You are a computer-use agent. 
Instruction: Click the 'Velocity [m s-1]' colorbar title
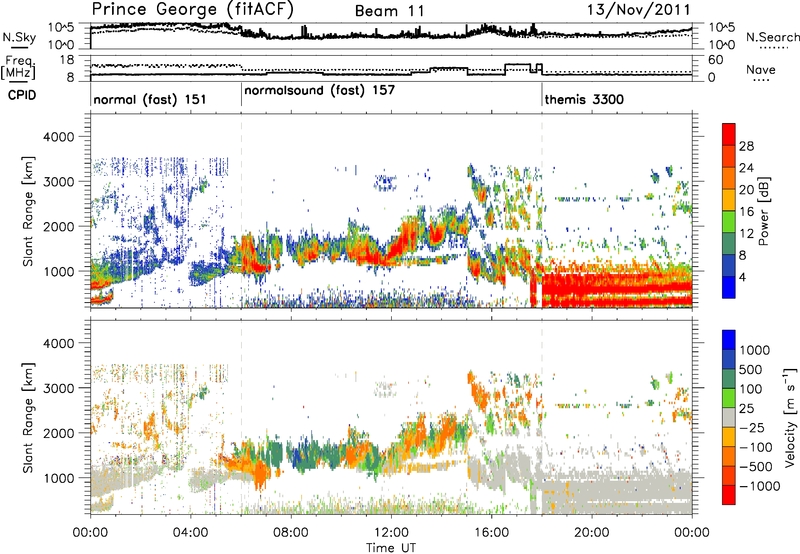[x=790, y=417]
